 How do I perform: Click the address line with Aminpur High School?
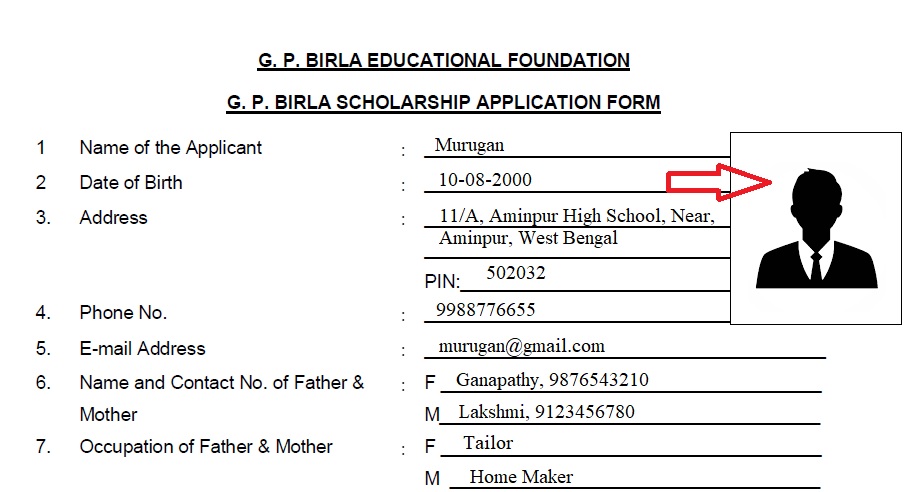(576, 216)
